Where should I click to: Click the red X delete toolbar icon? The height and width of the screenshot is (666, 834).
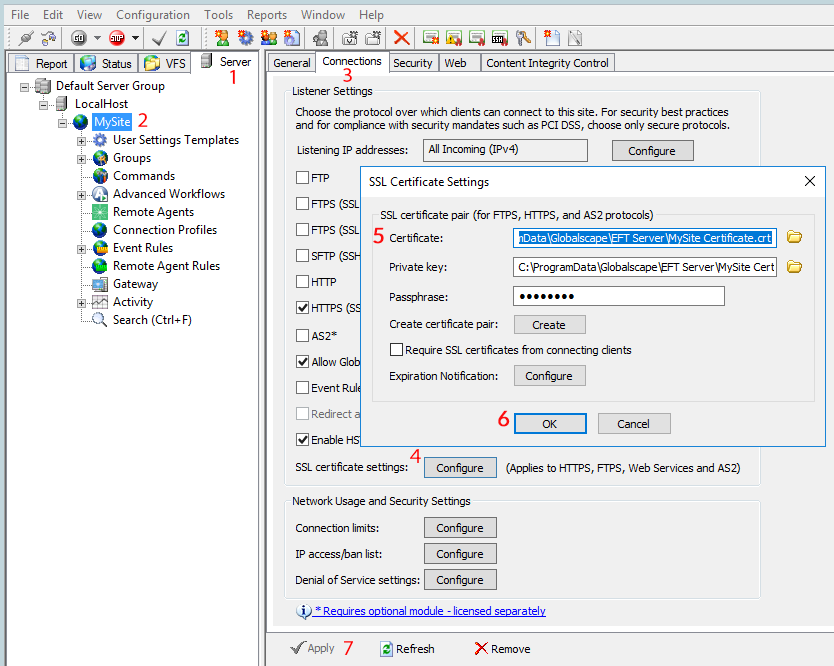click(401, 37)
